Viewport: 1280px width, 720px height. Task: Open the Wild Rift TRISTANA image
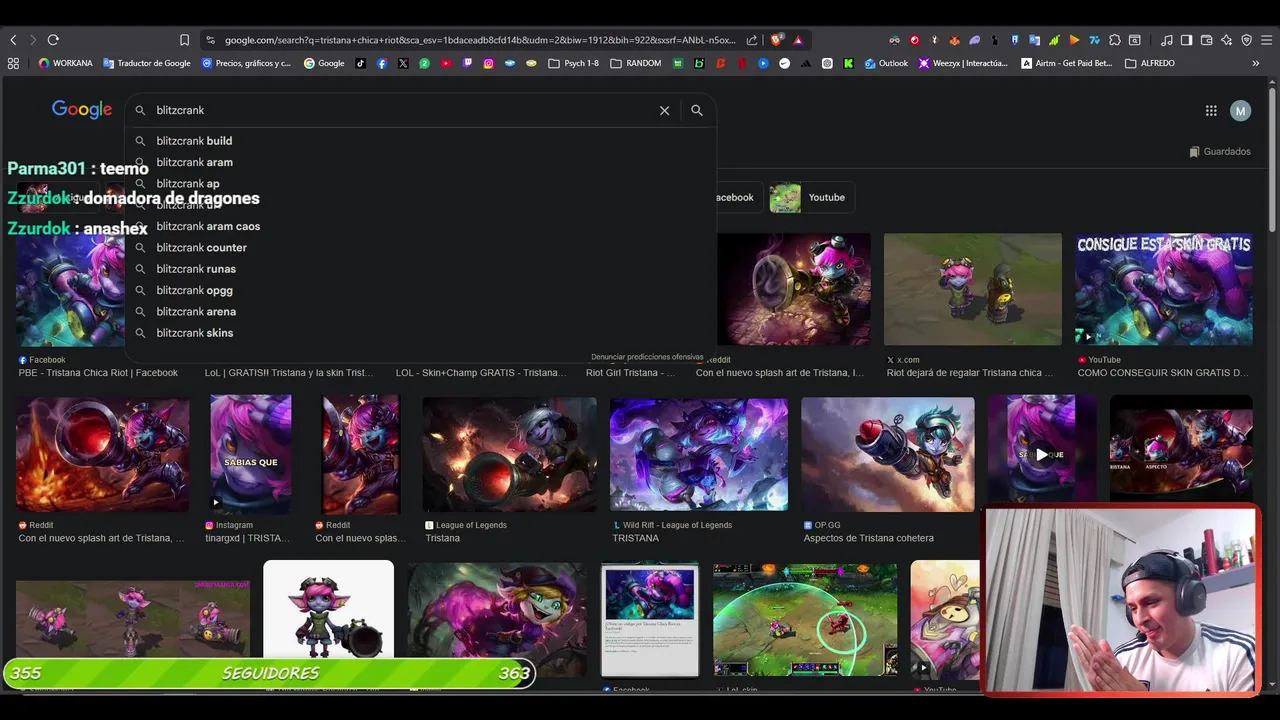(x=699, y=454)
